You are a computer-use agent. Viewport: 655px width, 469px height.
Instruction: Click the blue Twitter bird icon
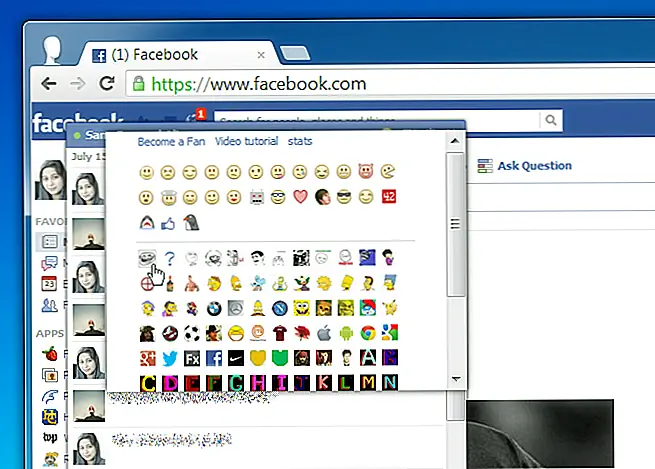(168, 357)
